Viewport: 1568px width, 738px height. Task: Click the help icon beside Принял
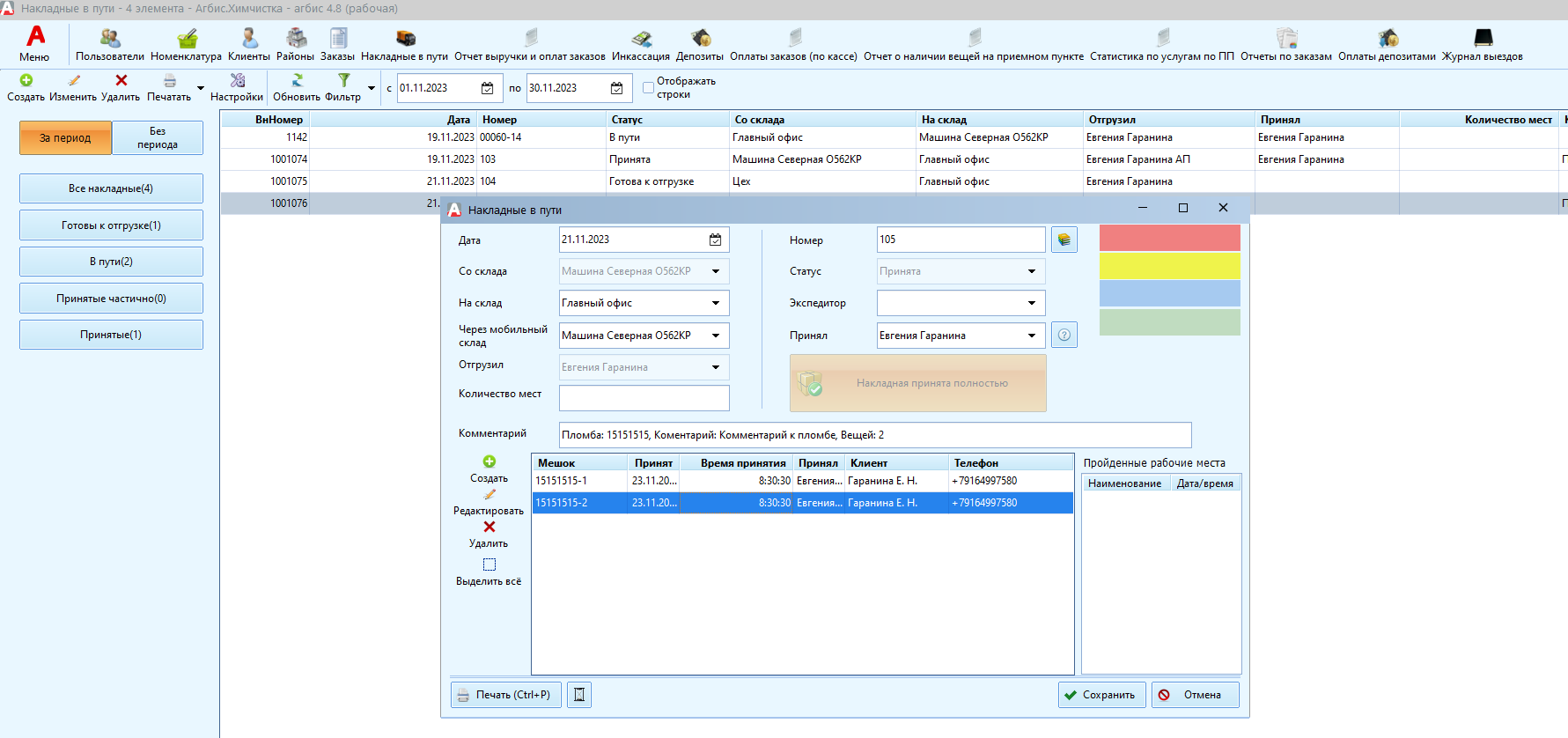pyautogui.click(x=1064, y=335)
